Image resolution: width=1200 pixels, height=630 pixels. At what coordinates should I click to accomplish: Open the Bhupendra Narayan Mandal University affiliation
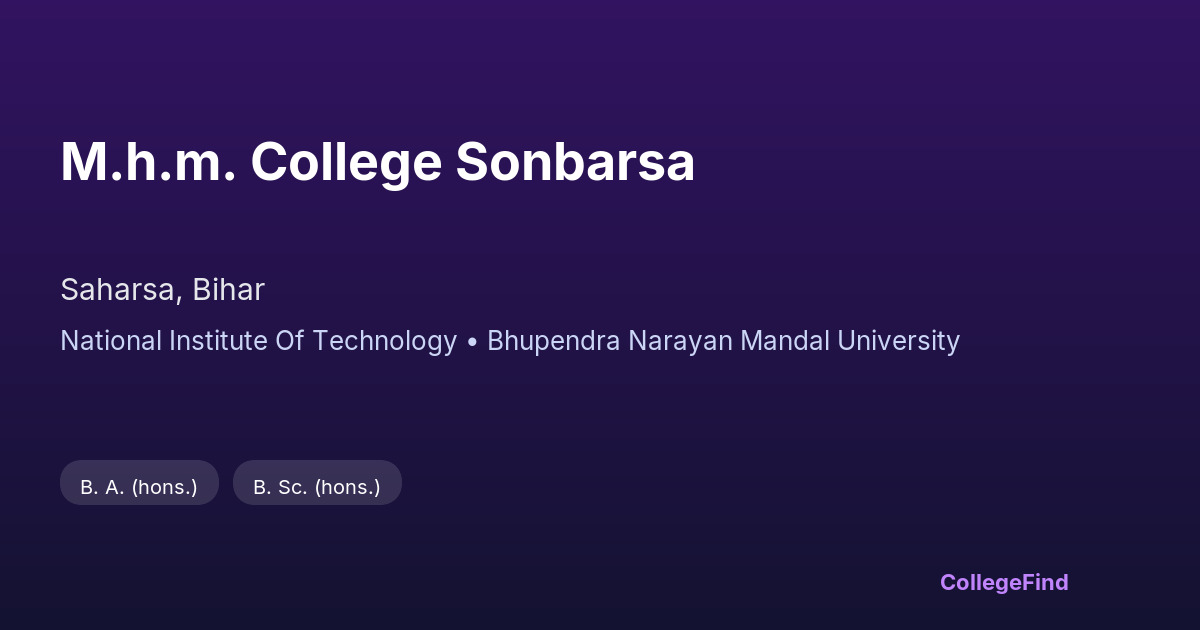723,341
